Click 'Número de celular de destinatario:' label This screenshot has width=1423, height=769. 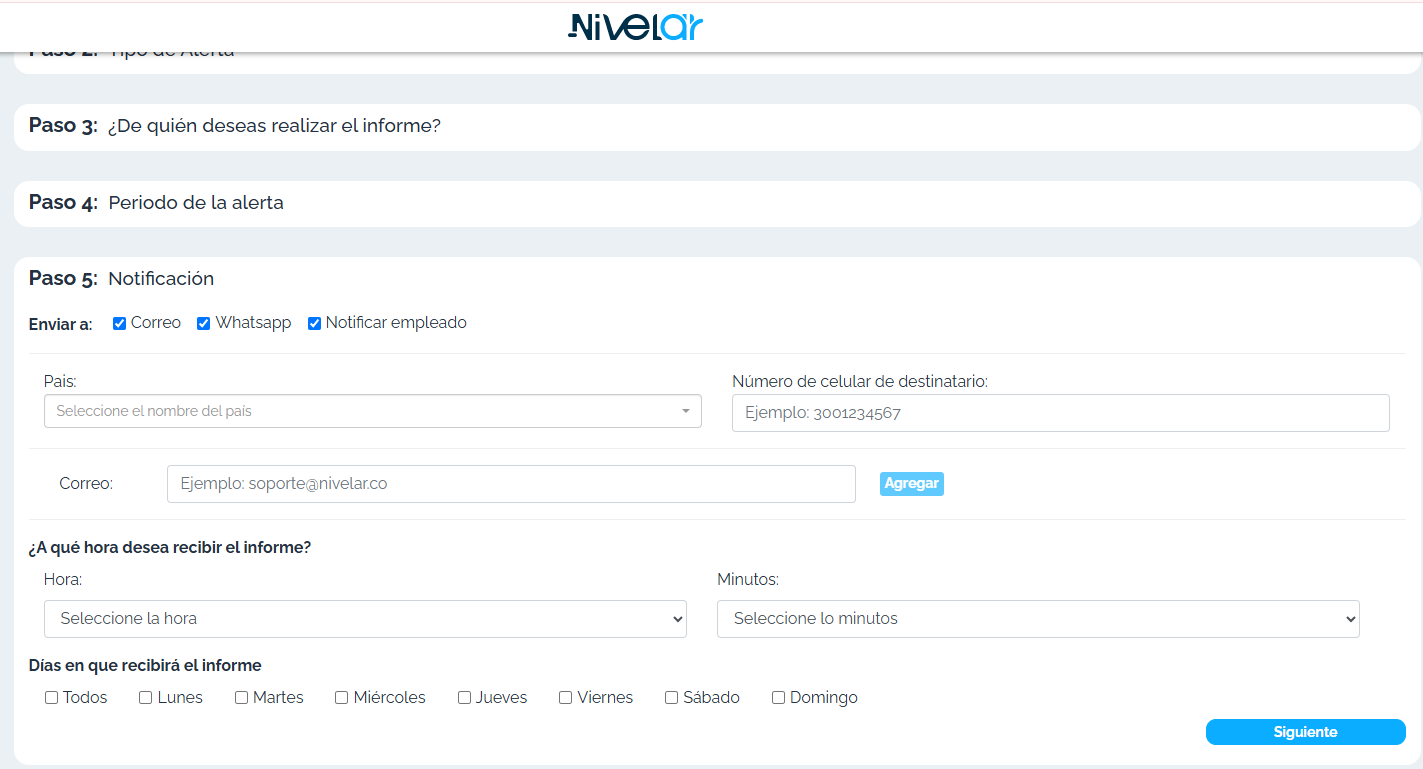[860, 381]
